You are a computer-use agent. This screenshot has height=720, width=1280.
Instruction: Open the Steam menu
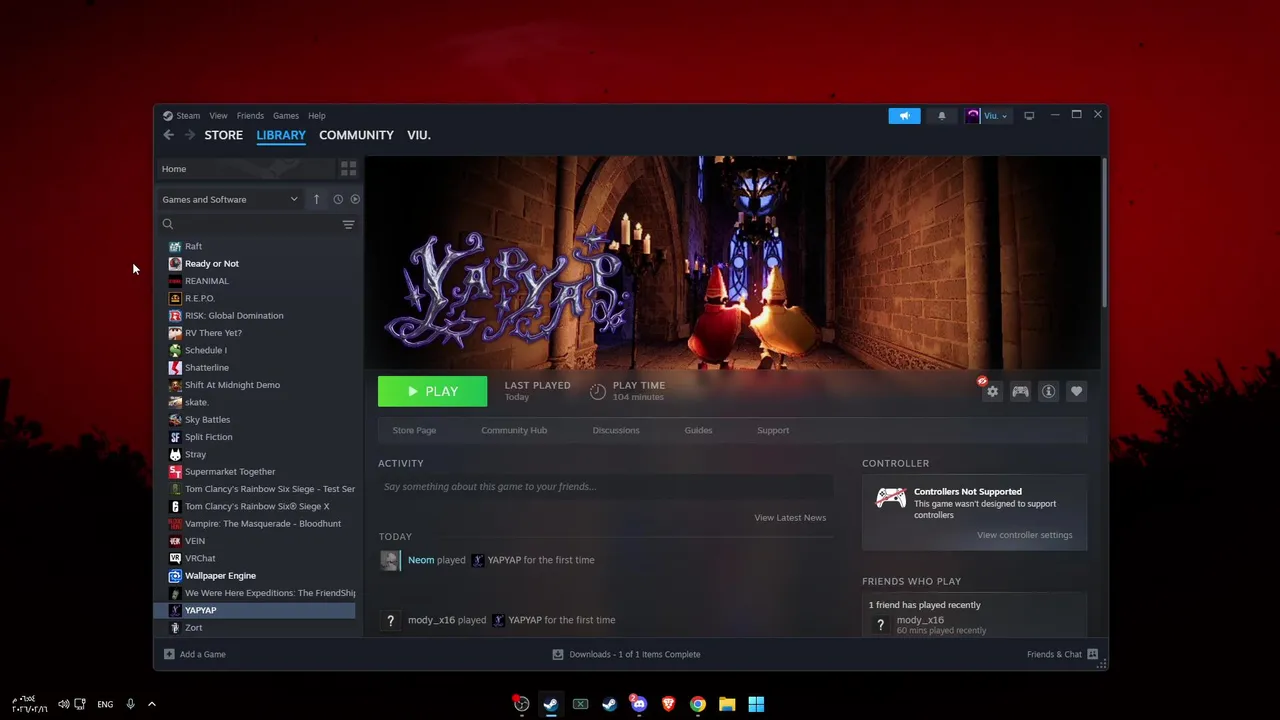[188, 116]
